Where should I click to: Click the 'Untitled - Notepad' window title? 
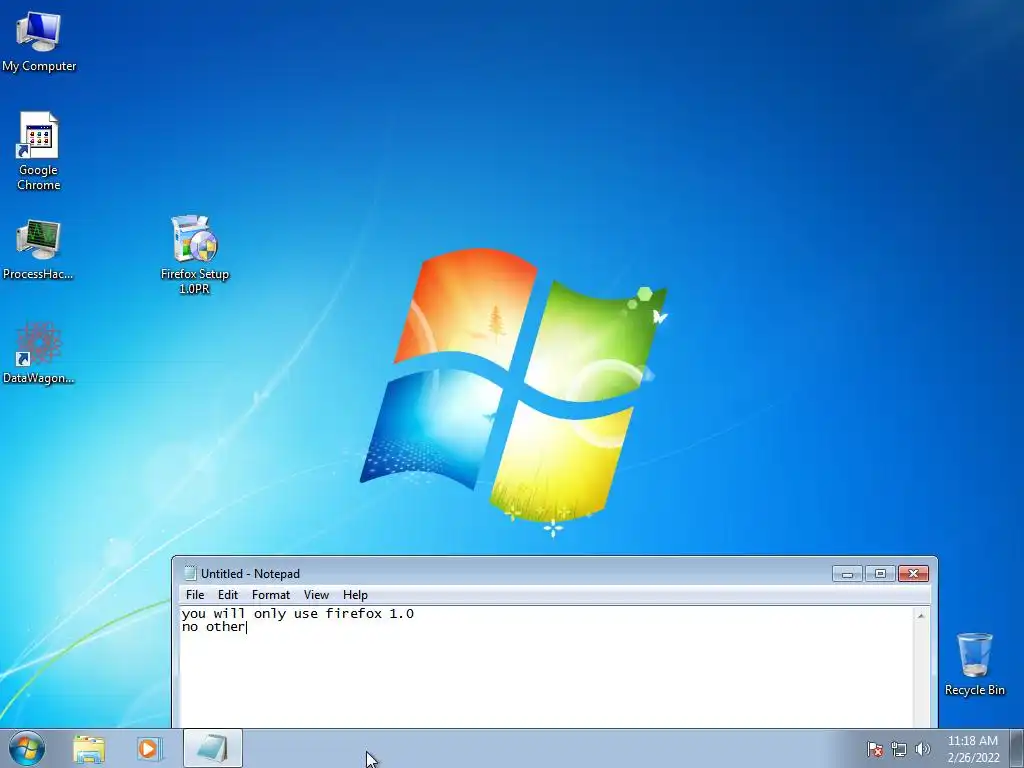pyautogui.click(x=250, y=573)
